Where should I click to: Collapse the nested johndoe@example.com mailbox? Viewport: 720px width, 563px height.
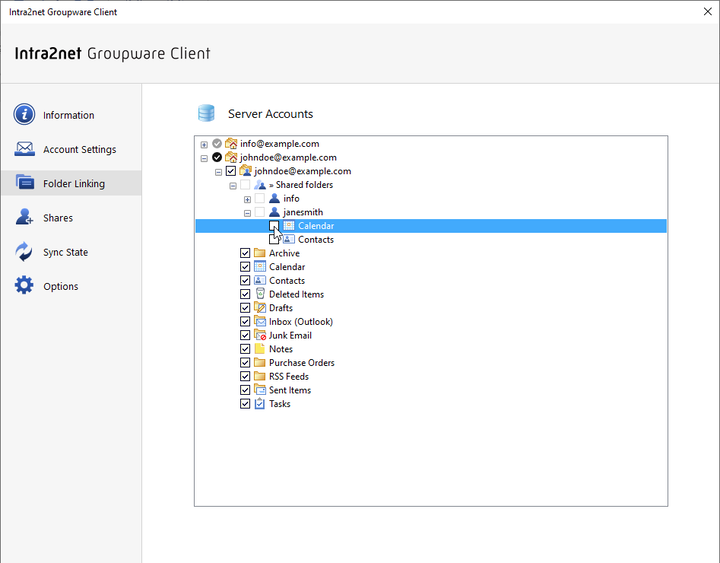pyautogui.click(x=219, y=172)
